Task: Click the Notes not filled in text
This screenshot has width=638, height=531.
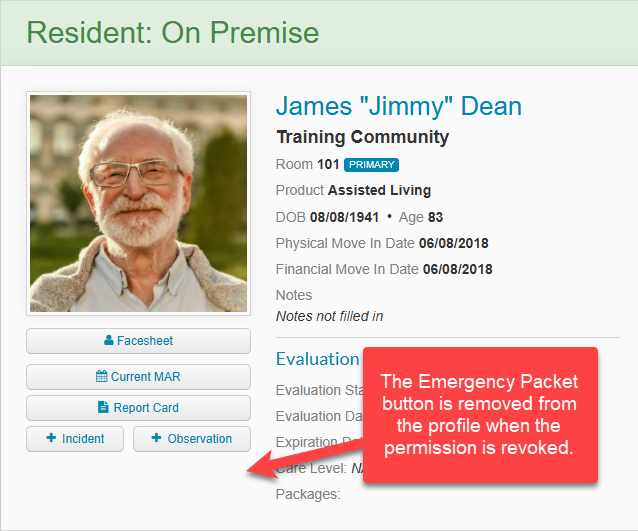Action: coord(330,316)
